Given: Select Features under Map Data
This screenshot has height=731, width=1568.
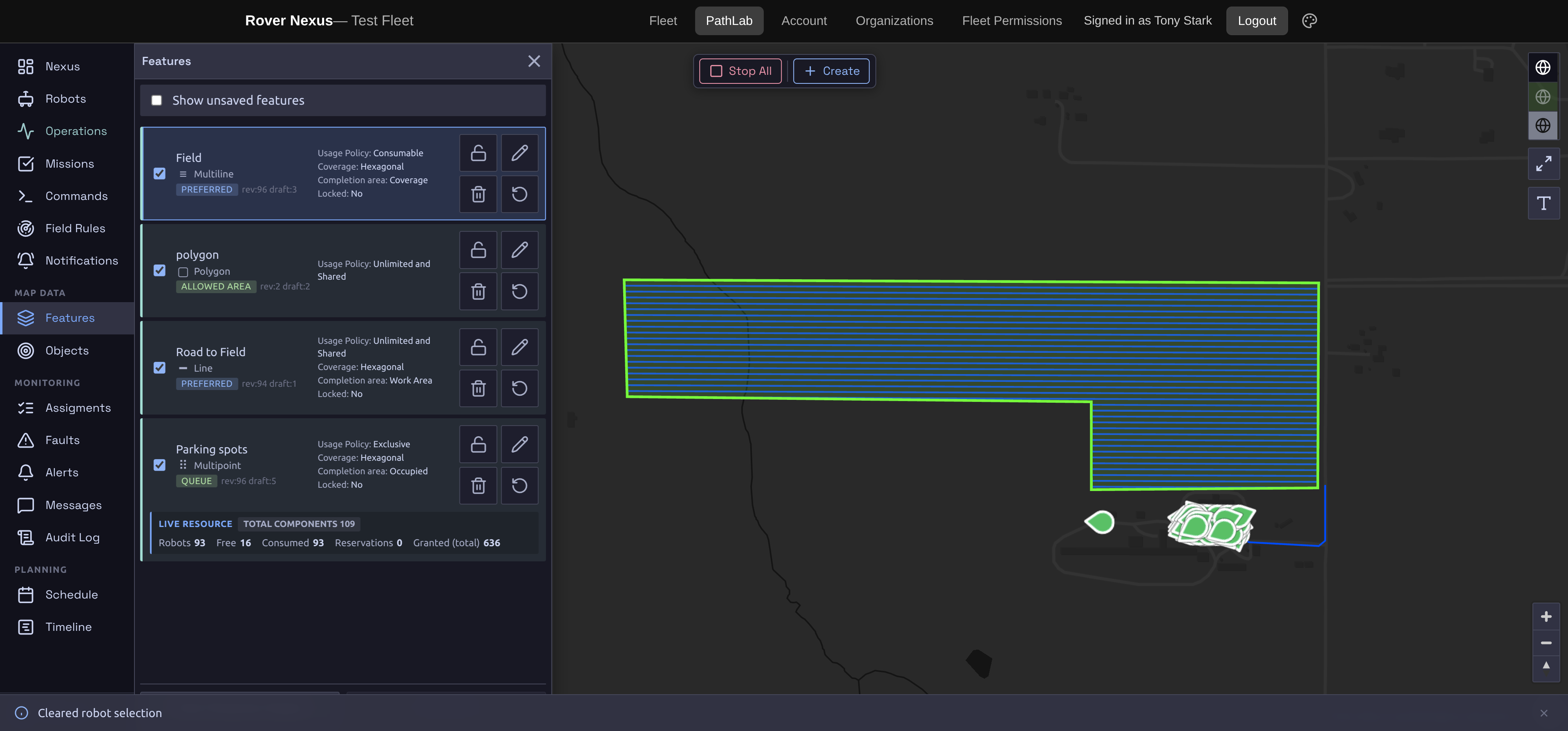Looking at the screenshot, I should pos(67,318).
